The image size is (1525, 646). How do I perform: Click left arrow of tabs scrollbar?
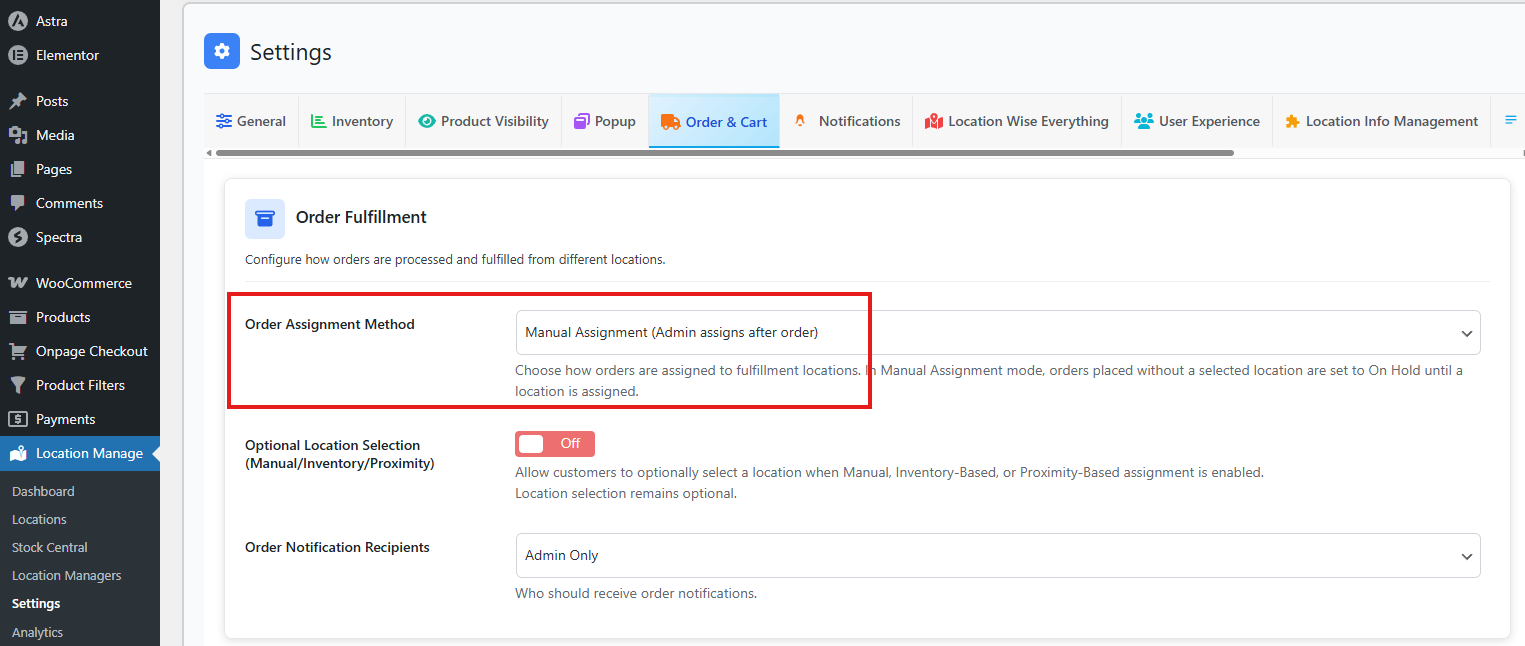pyautogui.click(x=208, y=153)
